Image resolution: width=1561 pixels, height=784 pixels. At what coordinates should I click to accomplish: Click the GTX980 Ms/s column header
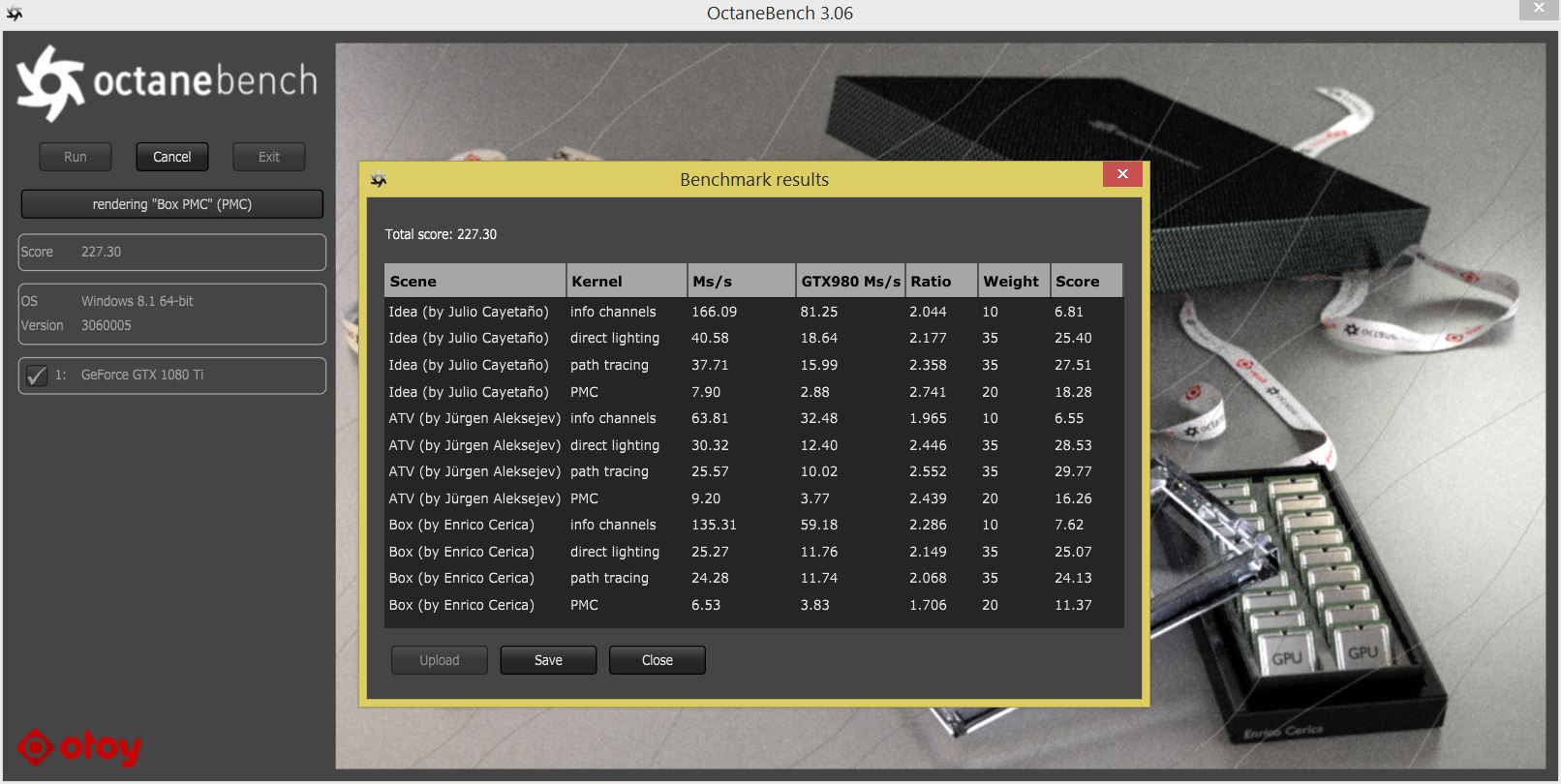(850, 281)
